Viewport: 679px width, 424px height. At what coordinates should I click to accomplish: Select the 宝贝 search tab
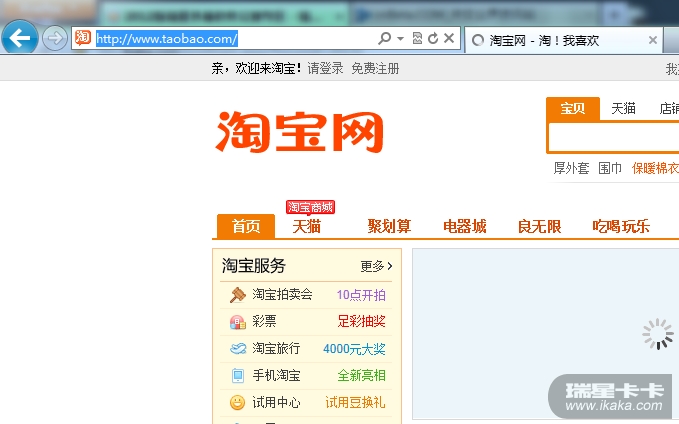[x=573, y=108]
